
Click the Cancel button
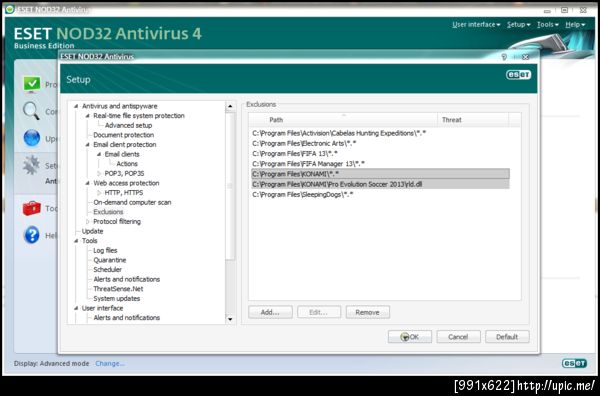[x=458, y=337]
